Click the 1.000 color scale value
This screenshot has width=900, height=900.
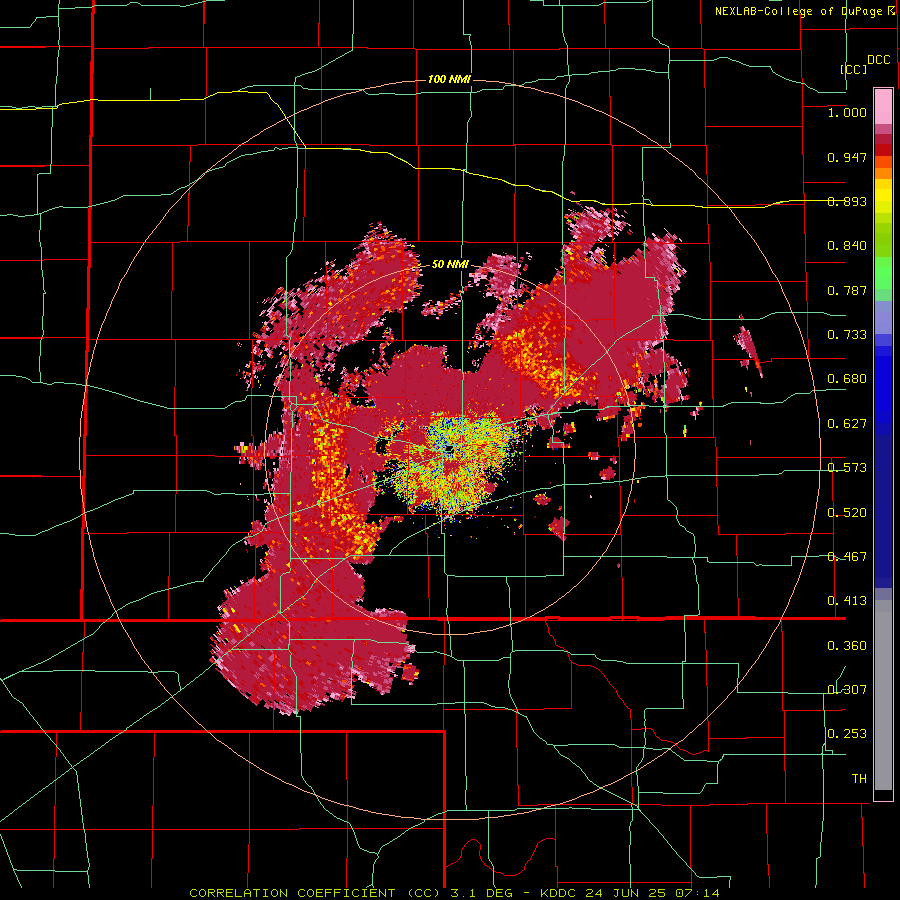pyautogui.click(x=847, y=112)
